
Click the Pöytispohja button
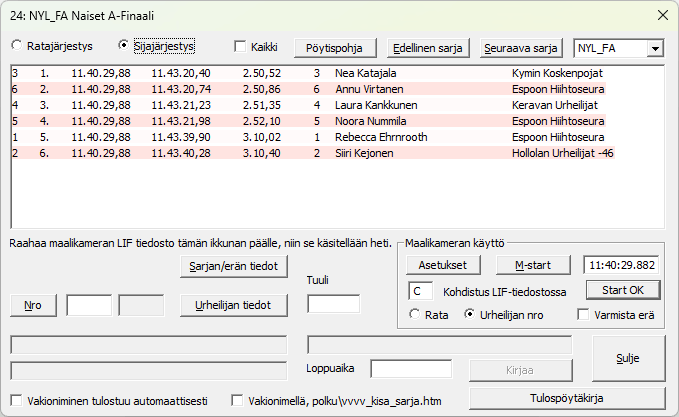[335, 48]
